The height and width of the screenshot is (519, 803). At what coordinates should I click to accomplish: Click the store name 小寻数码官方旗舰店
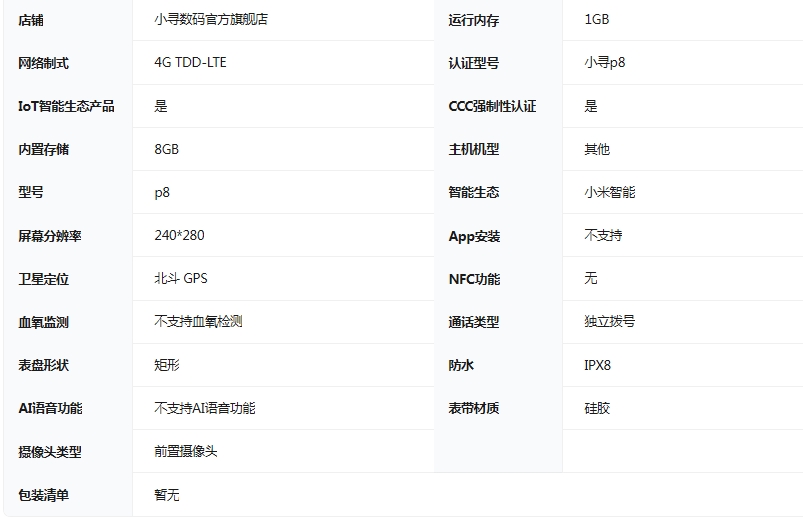(x=211, y=19)
